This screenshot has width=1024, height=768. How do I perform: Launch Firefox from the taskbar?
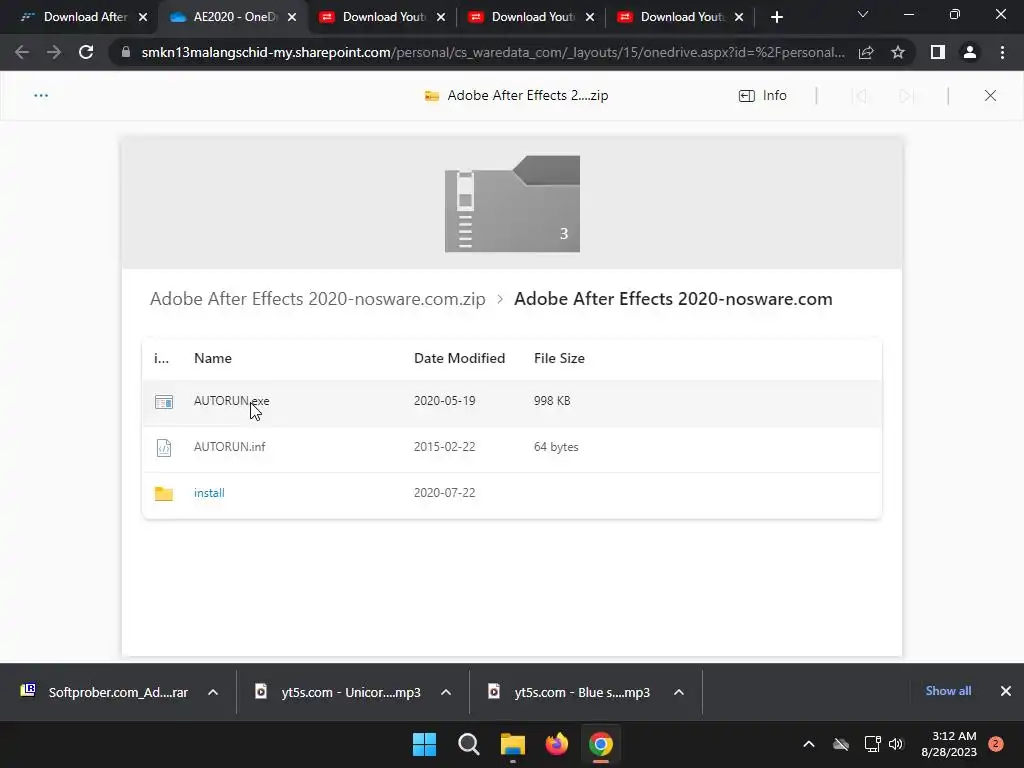click(x=556, y=744)
